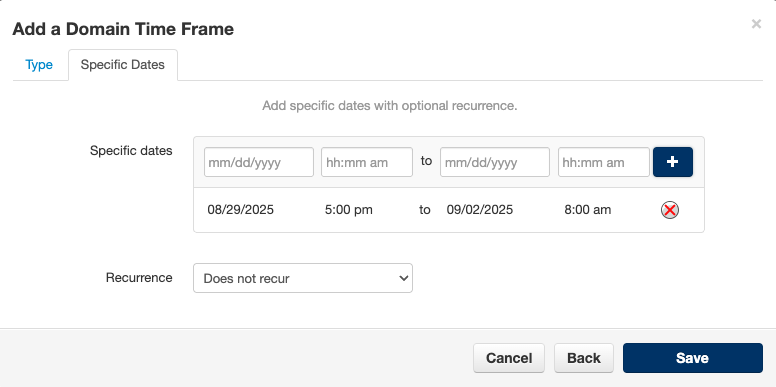Save the domain time frame
Screen dimensions: 776x387
coord(693,358)
